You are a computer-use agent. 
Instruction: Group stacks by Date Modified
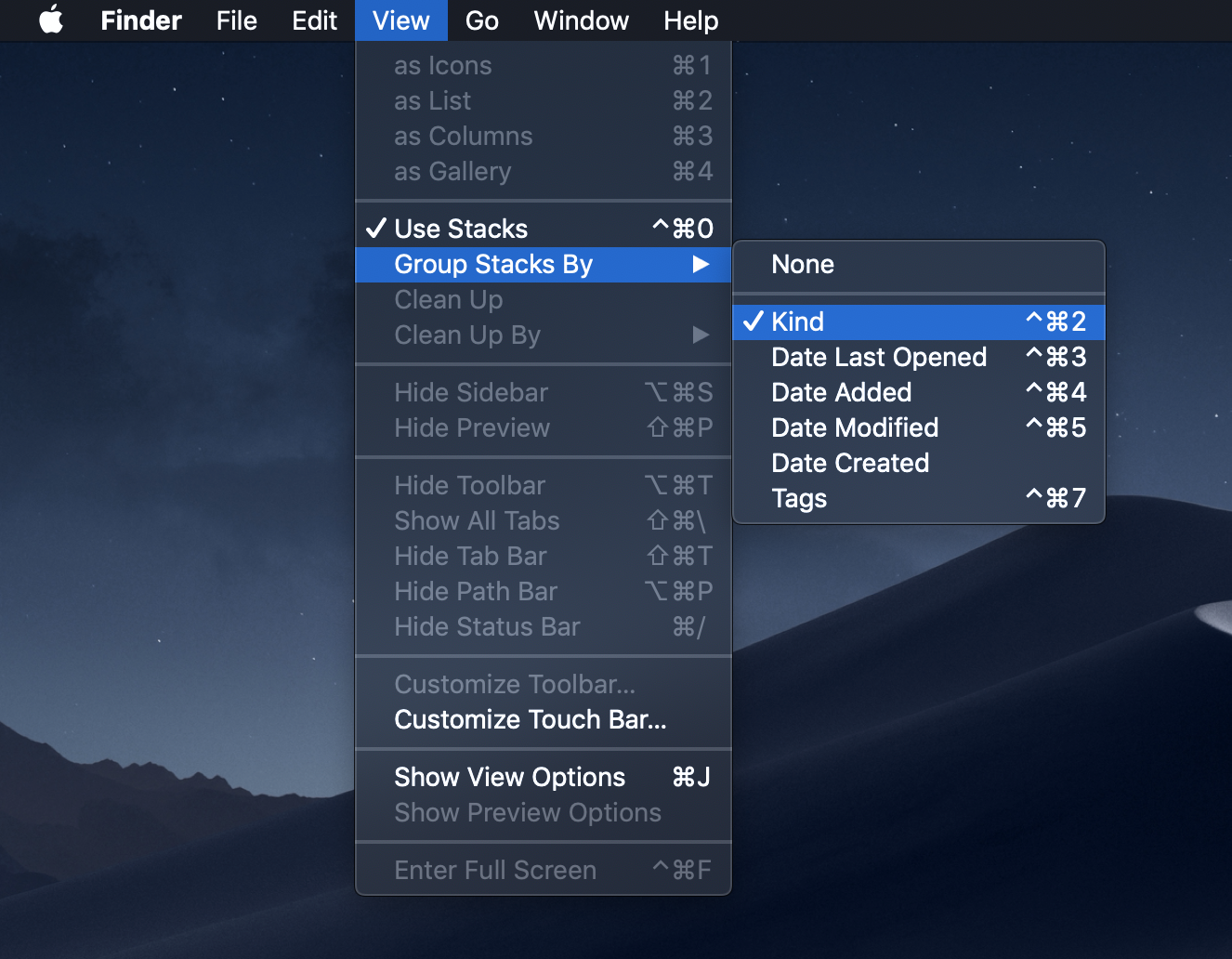point(854,427)
